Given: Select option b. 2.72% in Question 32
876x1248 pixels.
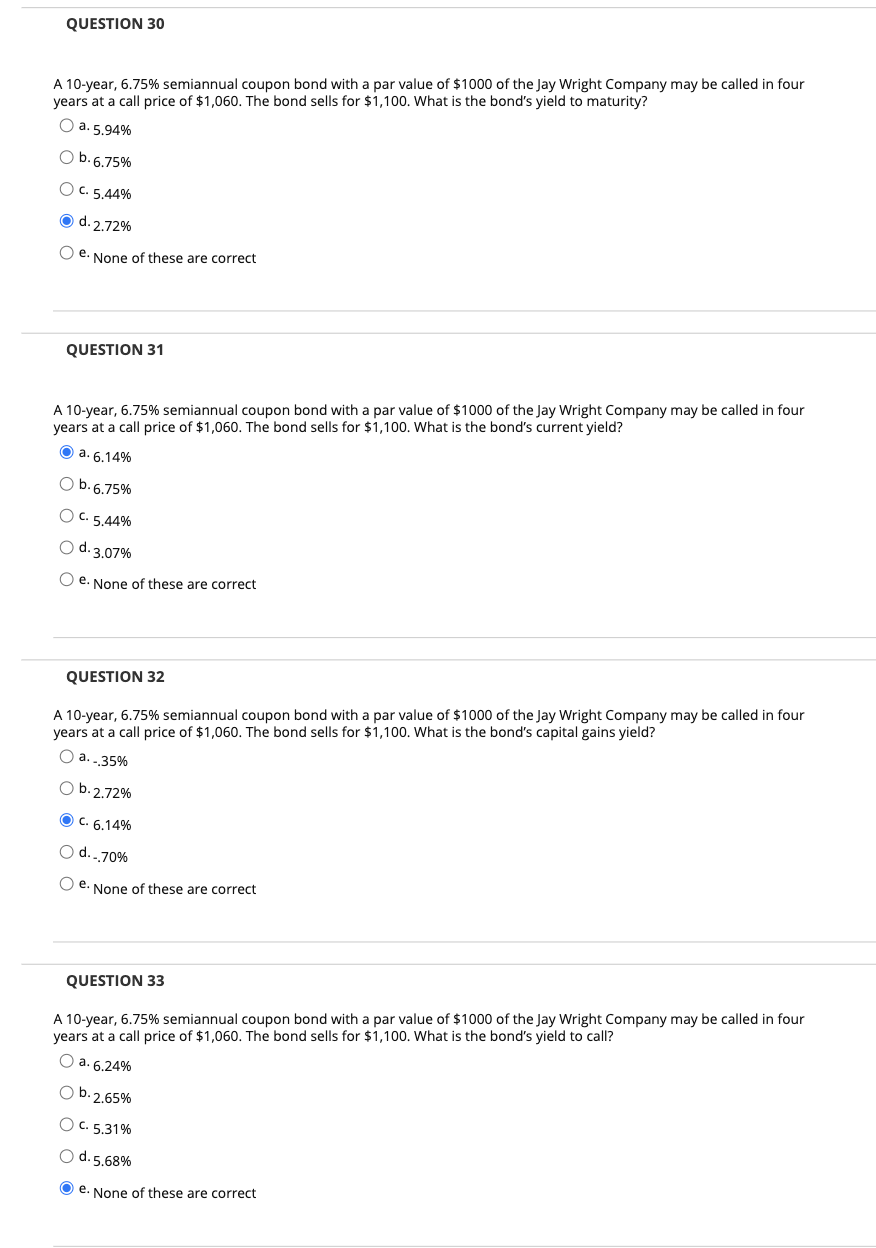Looking at the screenshot, I should [x=66, y=787].
